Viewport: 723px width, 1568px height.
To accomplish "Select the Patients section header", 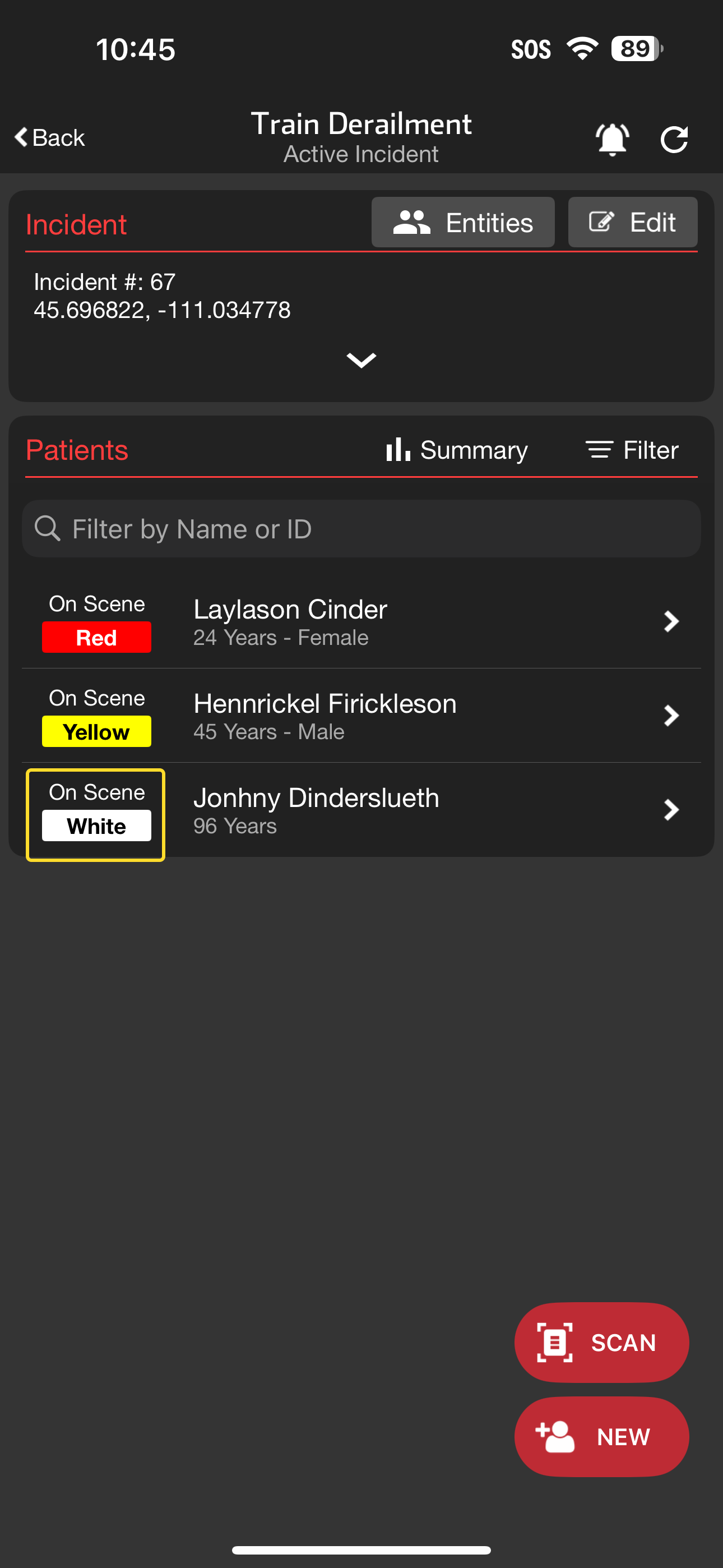I will 77,450.
